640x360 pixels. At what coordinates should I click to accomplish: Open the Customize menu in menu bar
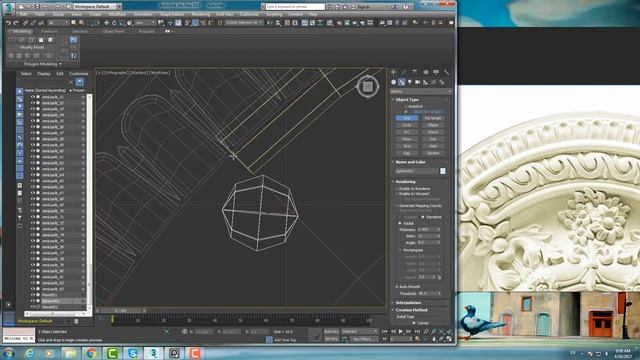(x=249, y=14)
